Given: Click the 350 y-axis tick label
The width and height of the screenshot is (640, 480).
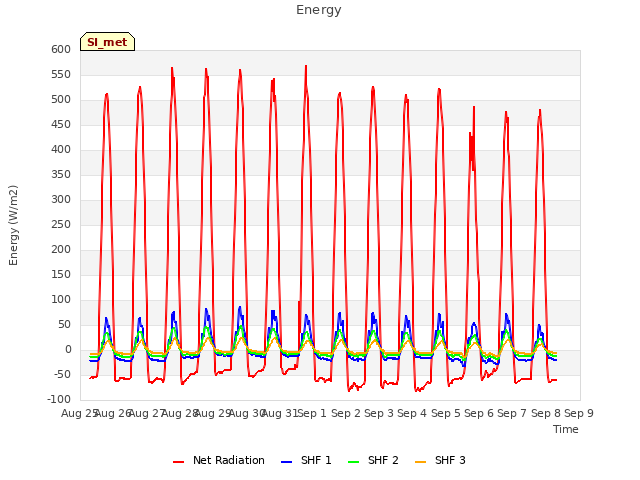Looking at the screenshot, I should point(61,174).
